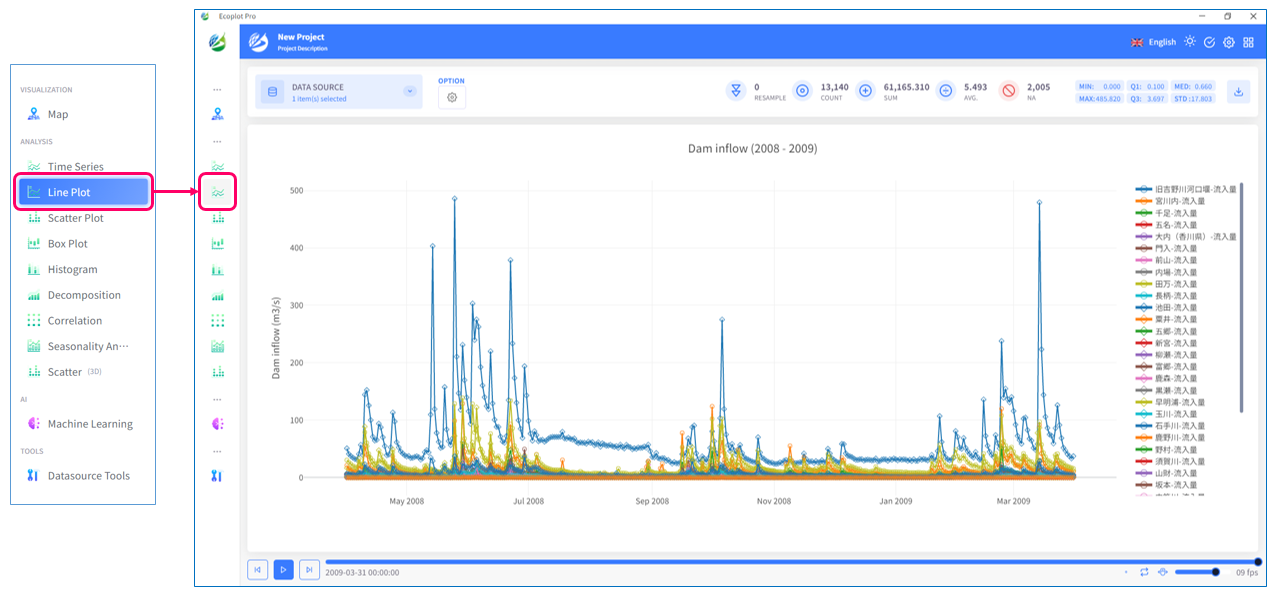Expand the Data Source dropdown chevron

point(409,91)
